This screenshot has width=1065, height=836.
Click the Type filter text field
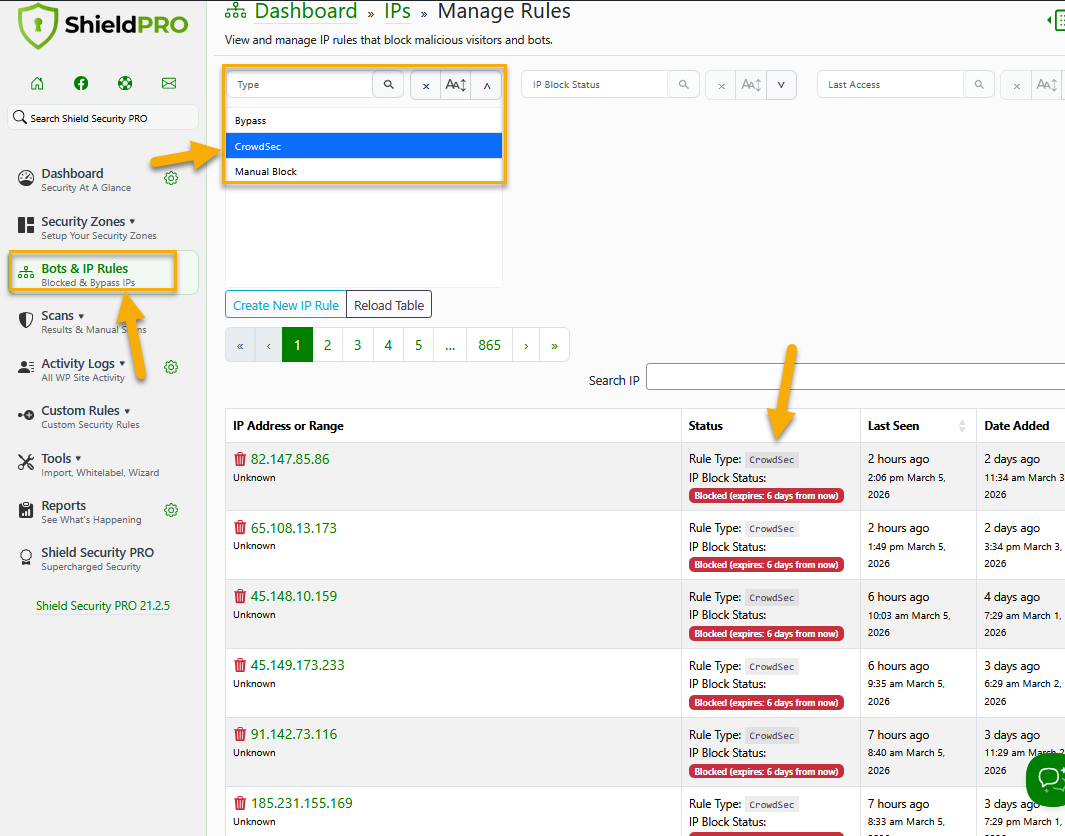point(300,85)
